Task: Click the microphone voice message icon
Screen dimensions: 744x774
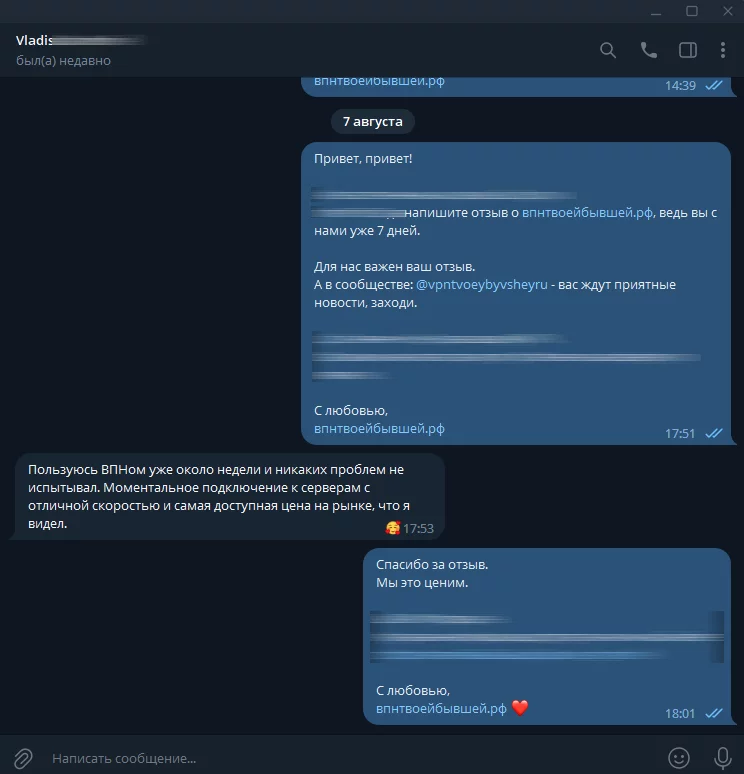Action: point(723,758)
